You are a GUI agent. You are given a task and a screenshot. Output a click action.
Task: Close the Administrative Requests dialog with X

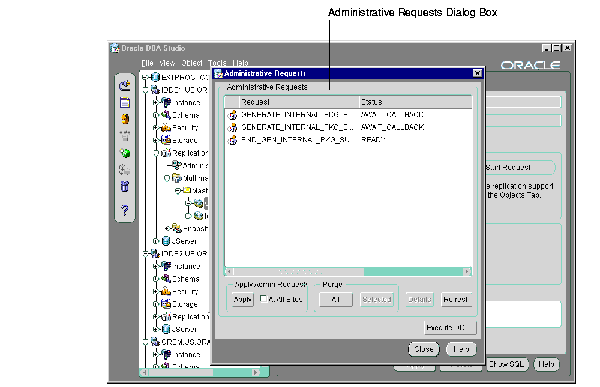[477, 73]
